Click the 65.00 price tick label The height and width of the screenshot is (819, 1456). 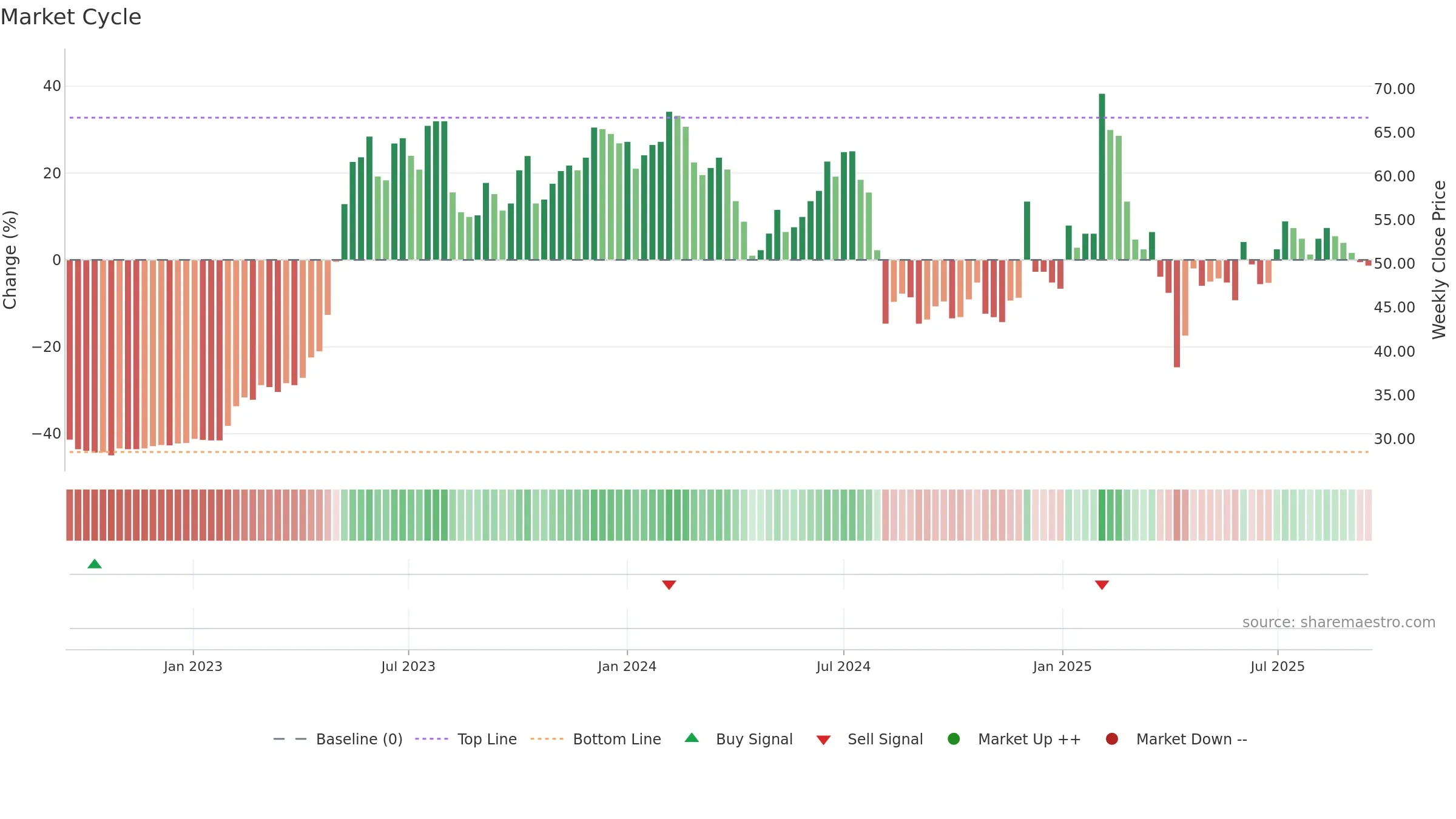coord(1394,132)
